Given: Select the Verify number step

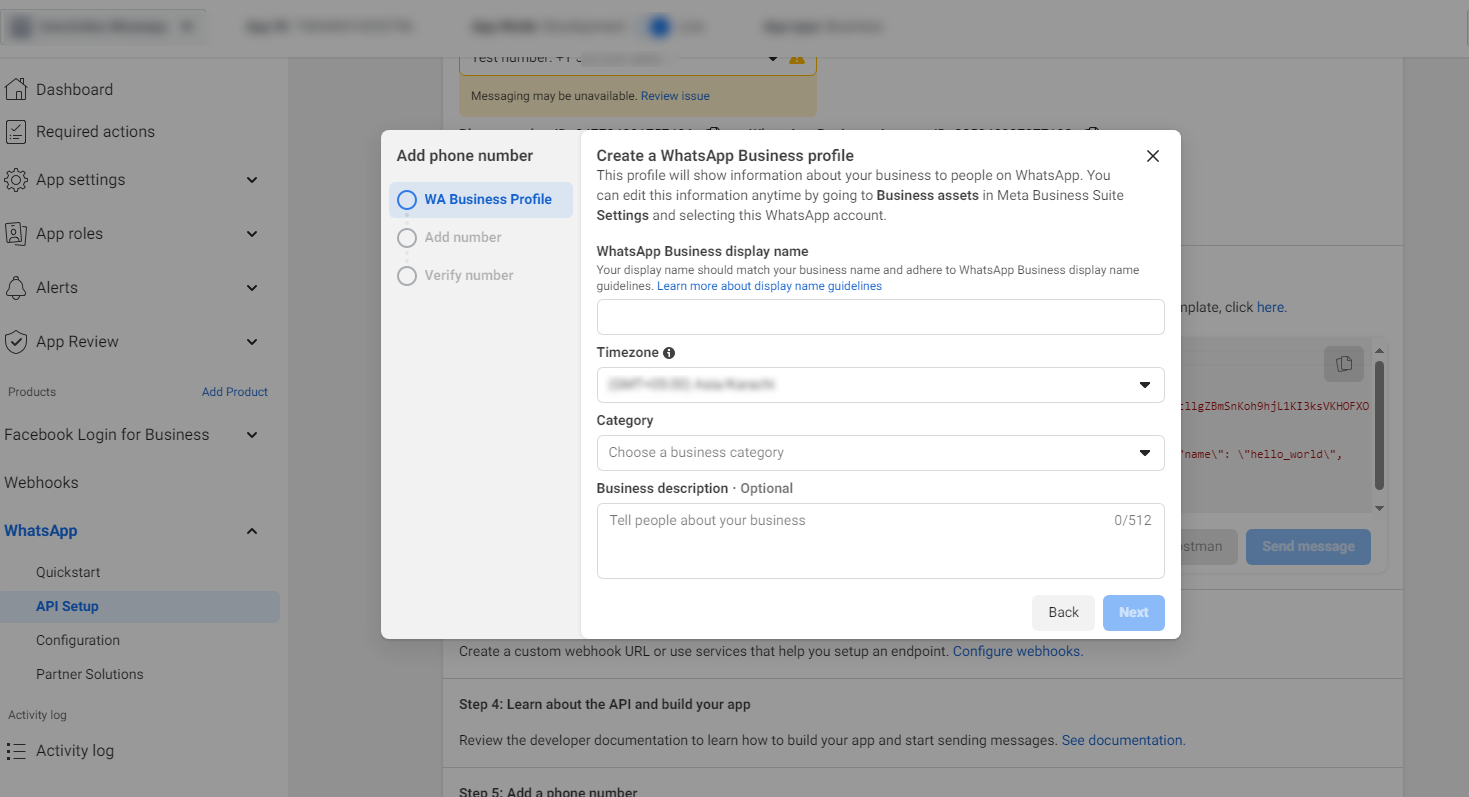Looking at the screenshot, I should pos(468,276).
